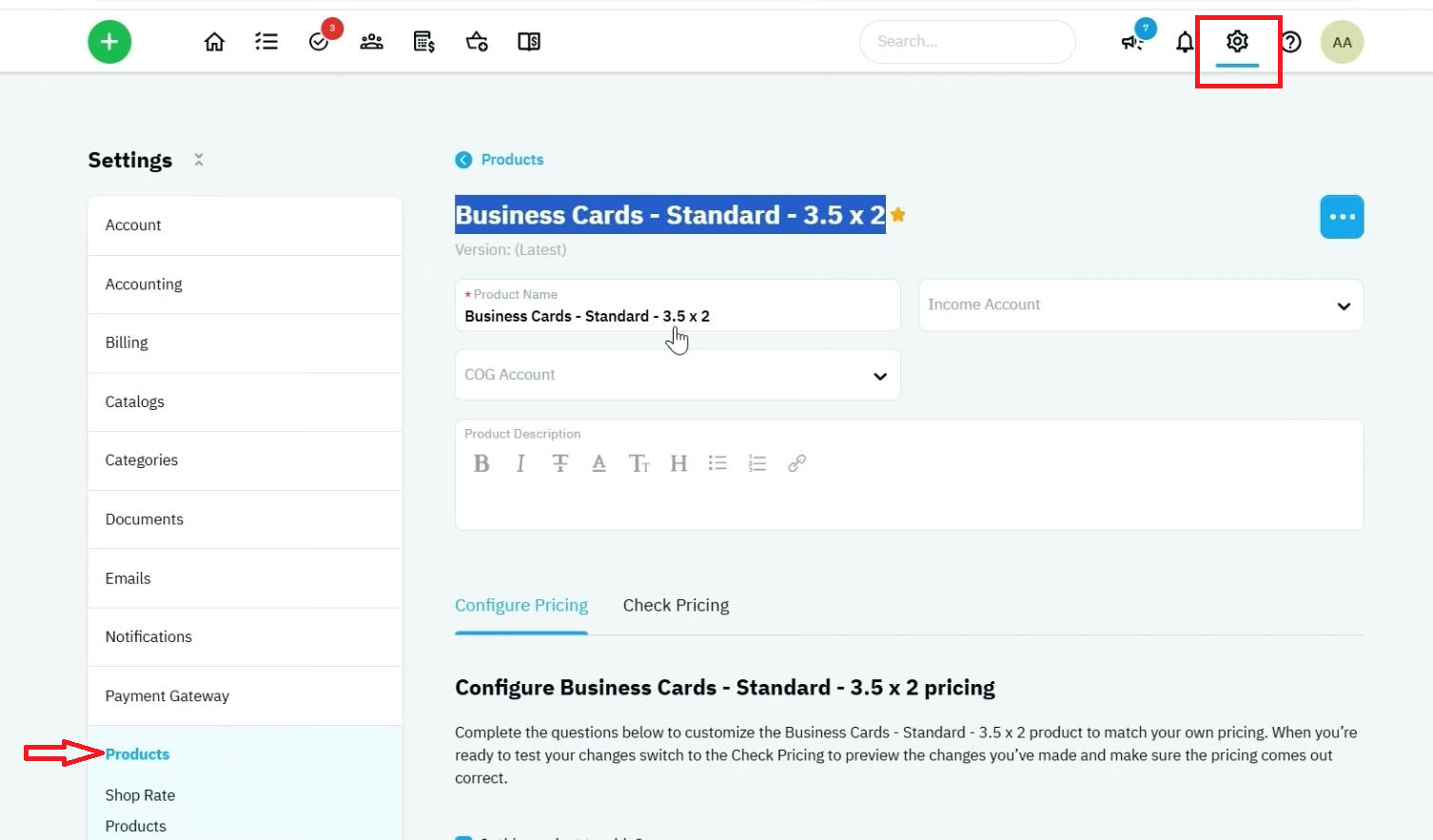Screen dimensions: 1433x840
Task: Select the bold Products section header
Action: pyautogui.click(x=137, y=754)
